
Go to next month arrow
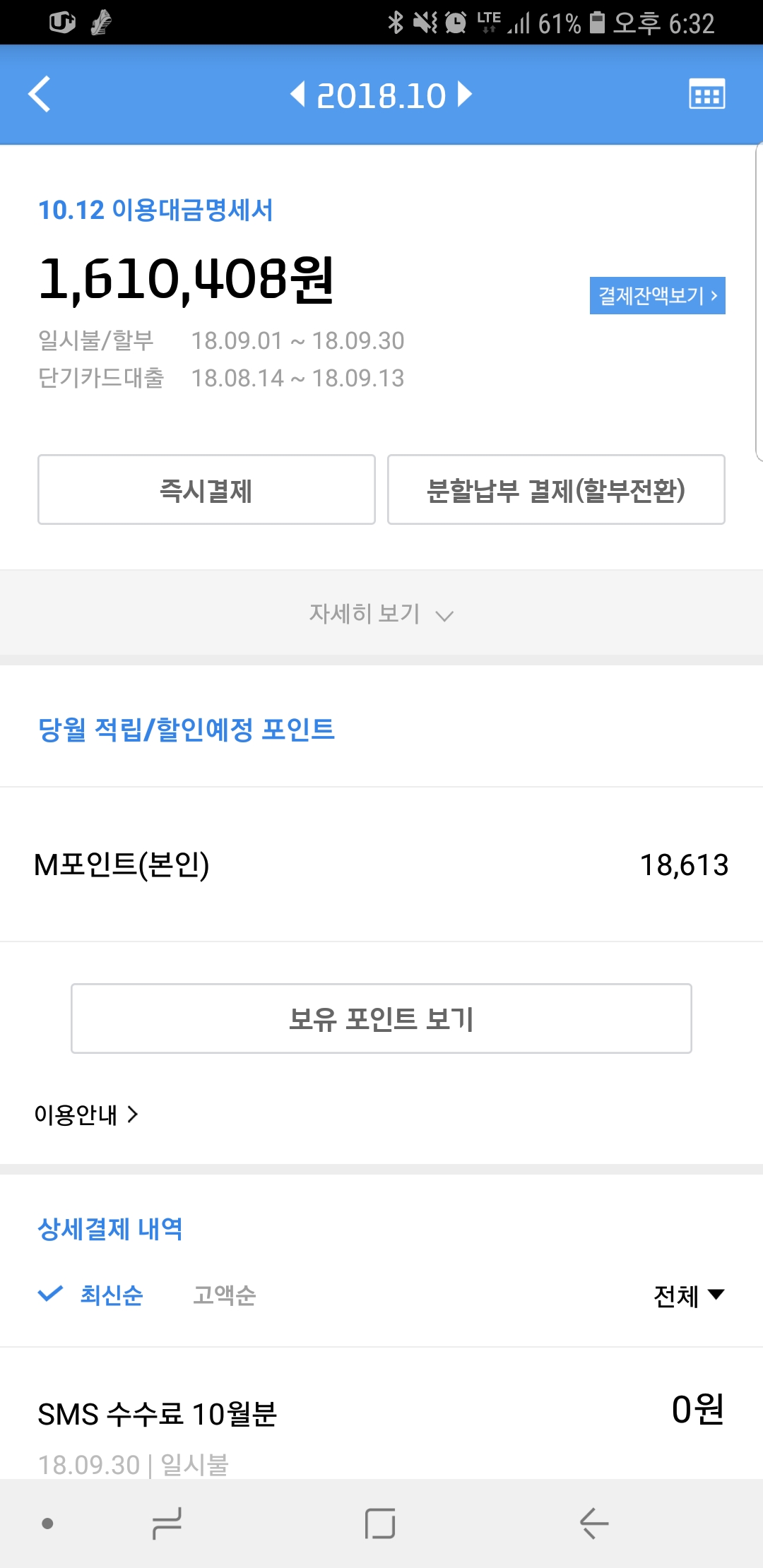point(464,95)
